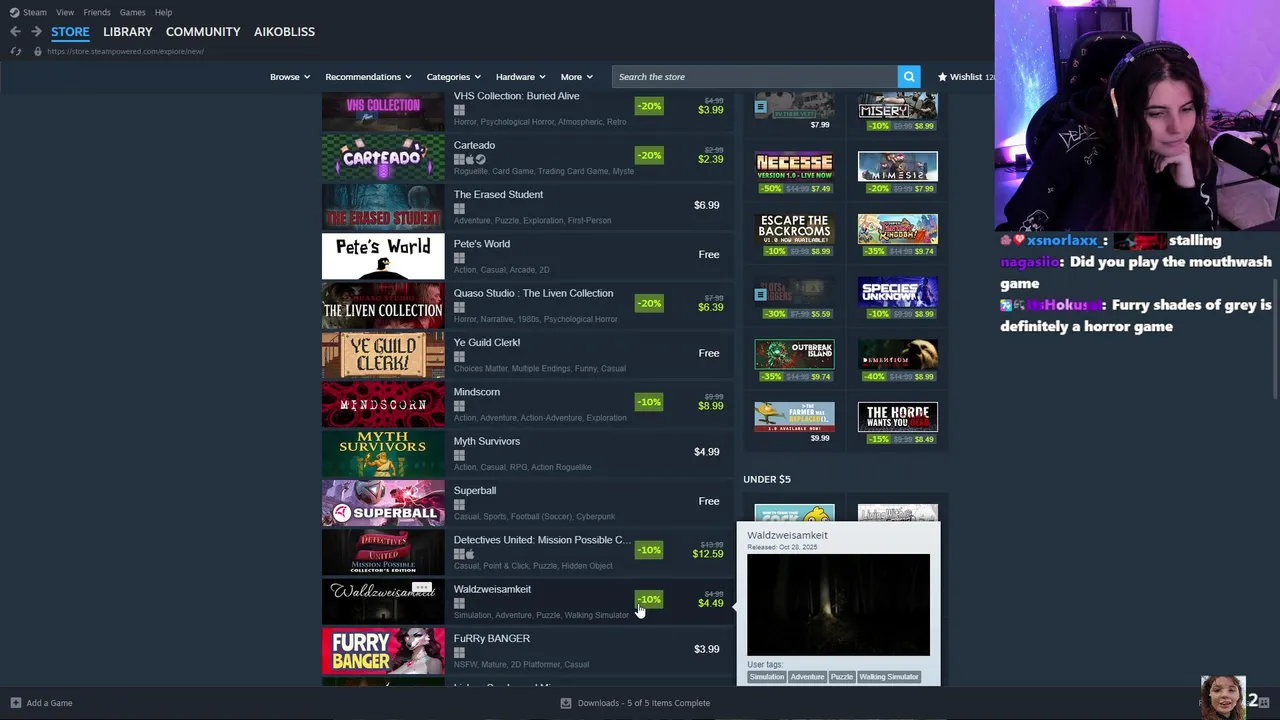Open Ye Guild Clerk! thumbnail
The width and height of the screenshot is (1280, 720).
pyautogui.click(x=383, y=355)
